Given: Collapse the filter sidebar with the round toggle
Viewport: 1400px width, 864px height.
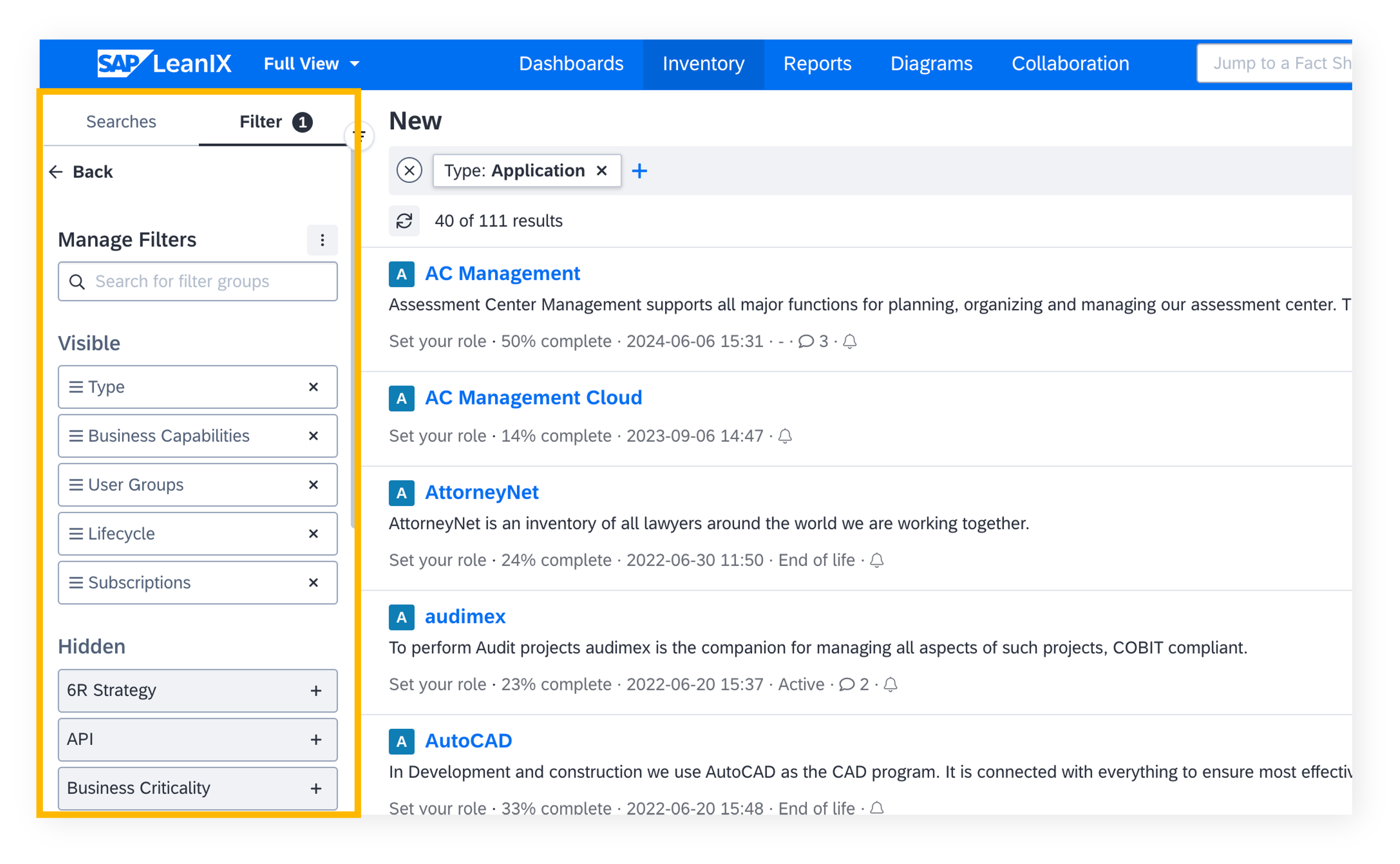Looking at the screenshot, I should [359, 136].
